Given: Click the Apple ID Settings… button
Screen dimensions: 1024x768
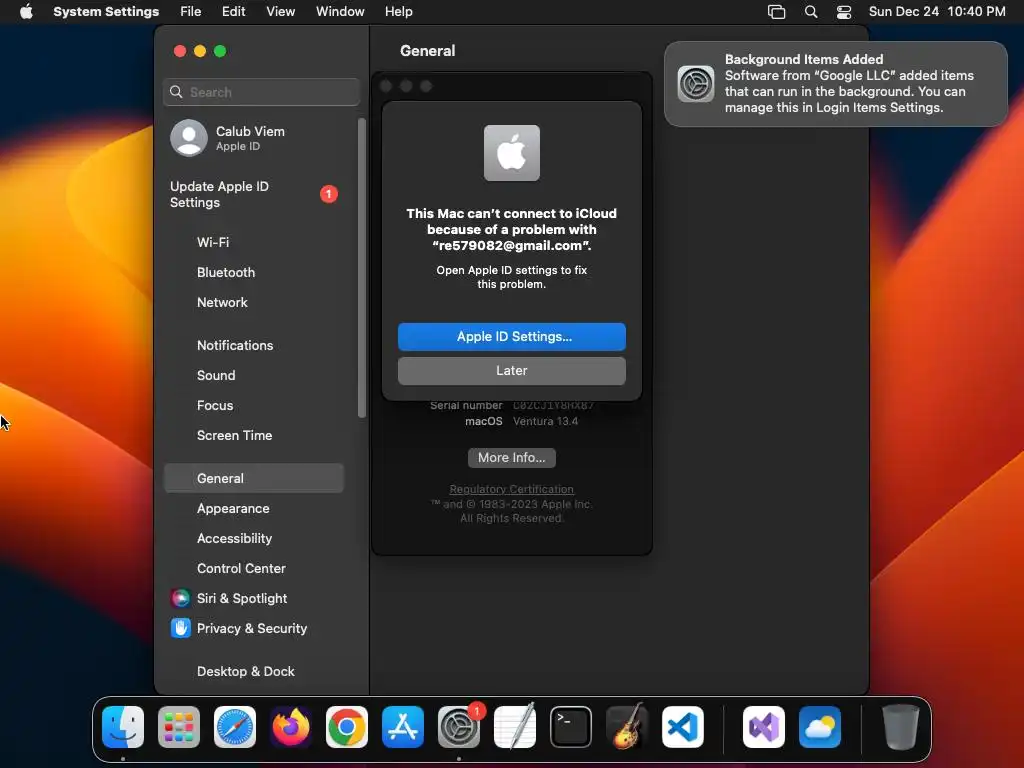Looking at the screenshot, I should click(x=511, y=337).
